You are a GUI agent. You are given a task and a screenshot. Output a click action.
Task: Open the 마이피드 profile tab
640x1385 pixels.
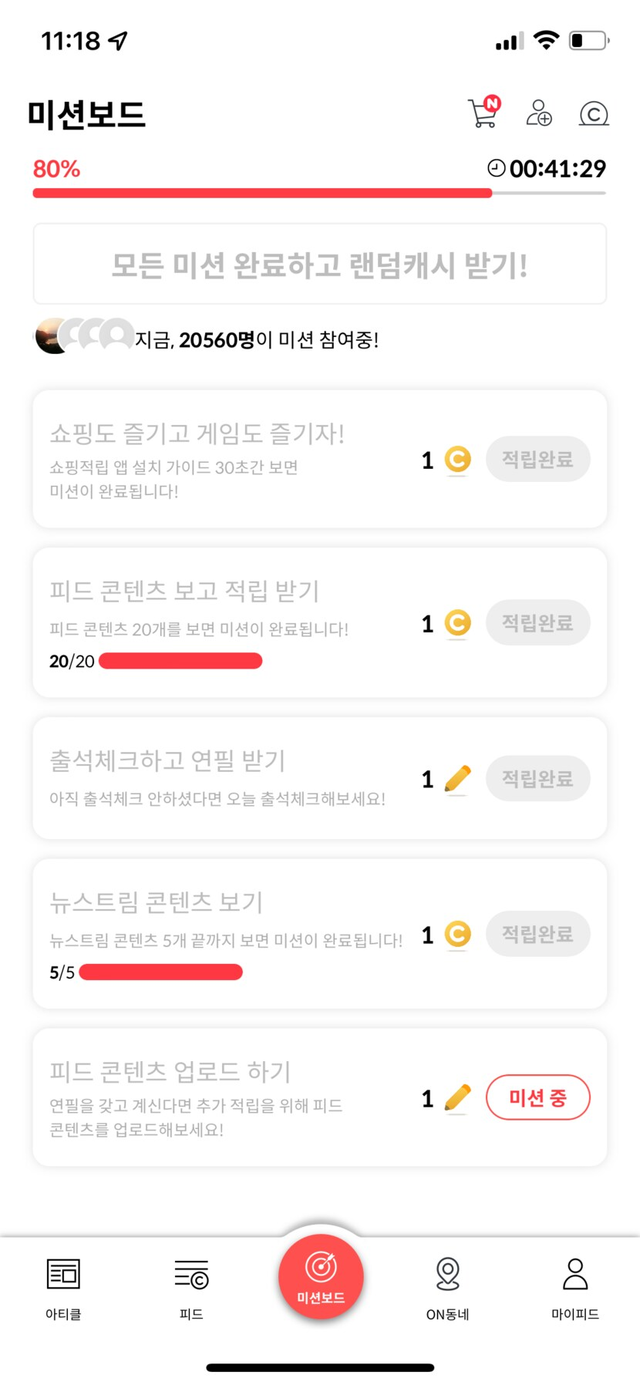coord(575,1289)
